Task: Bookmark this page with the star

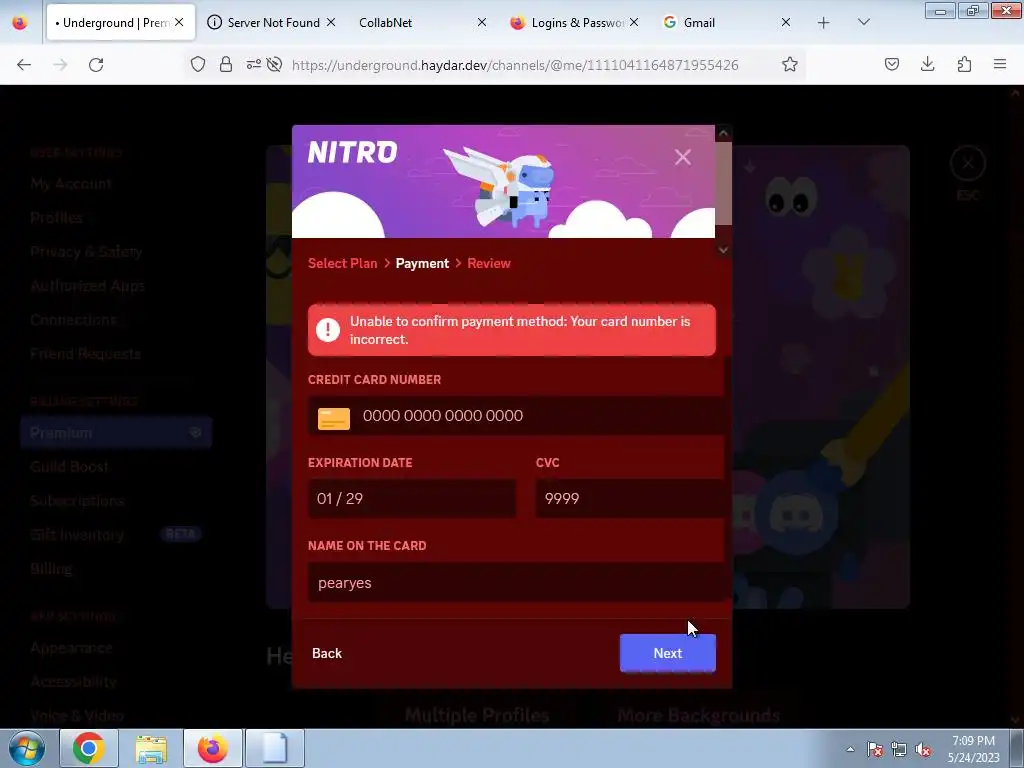Action: coord(790,64)
